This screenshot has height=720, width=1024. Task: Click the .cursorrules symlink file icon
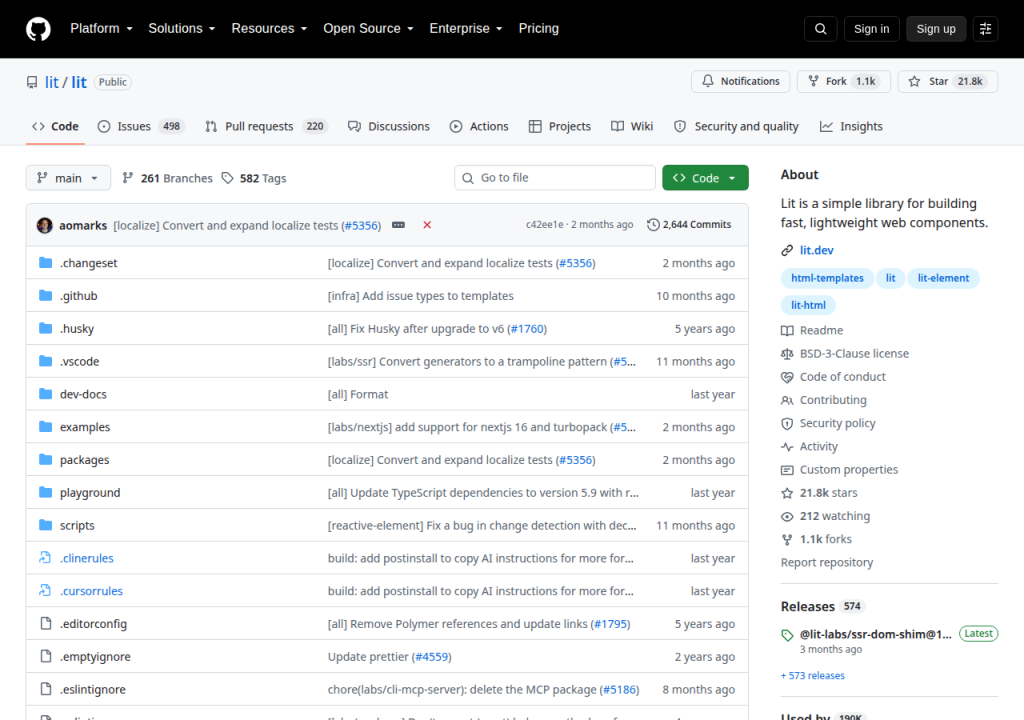45,590
